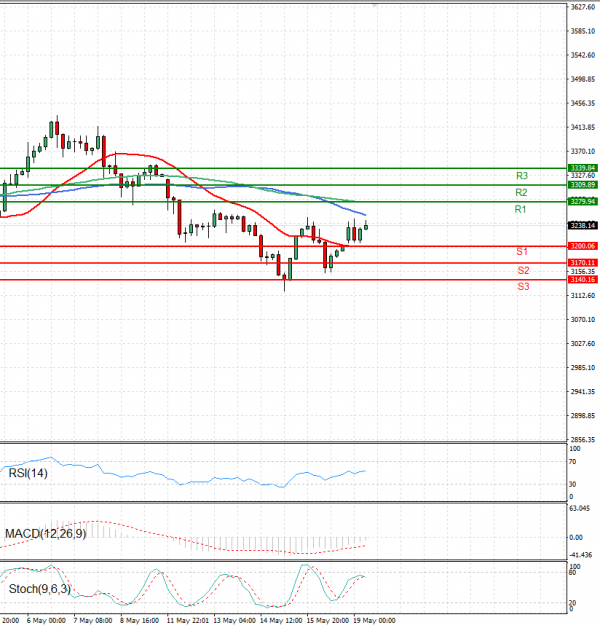Viewport: 600px width, 628px height.
Task: Select the S1 support label
Action: coord(522,251)
